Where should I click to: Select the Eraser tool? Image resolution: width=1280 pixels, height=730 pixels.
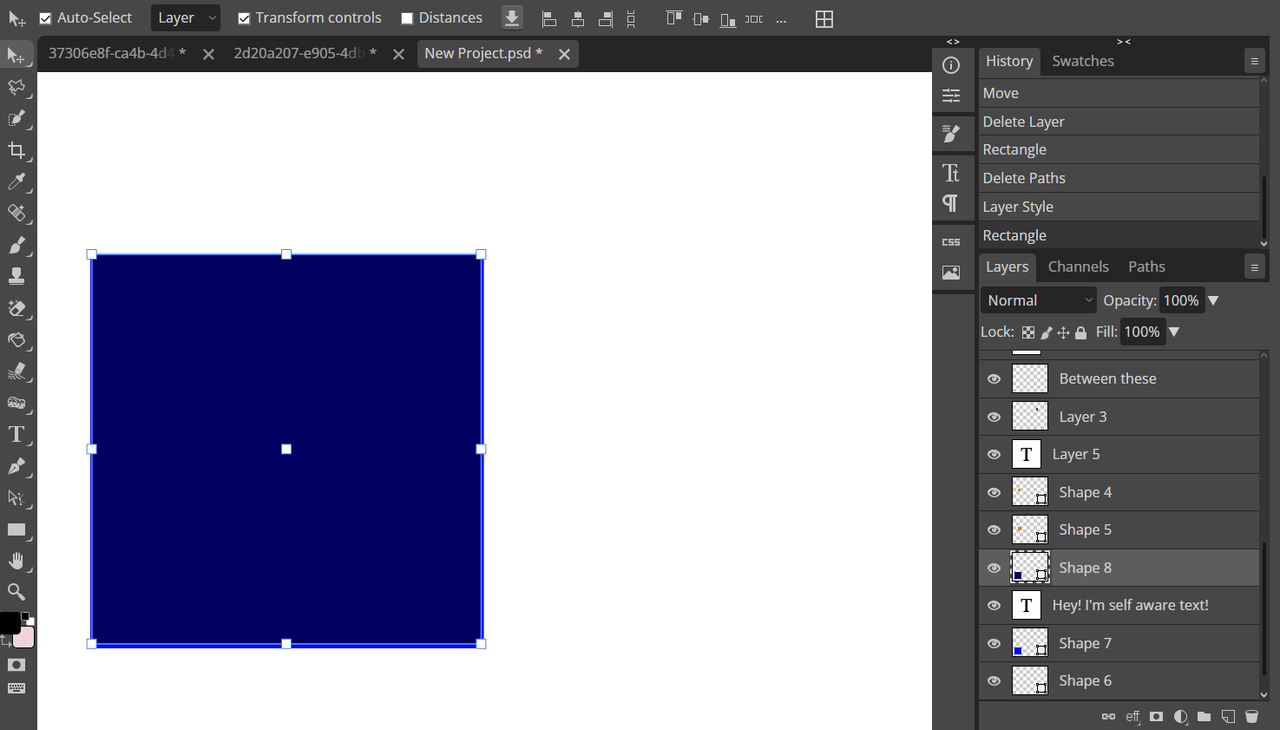(x=16, y=308)
